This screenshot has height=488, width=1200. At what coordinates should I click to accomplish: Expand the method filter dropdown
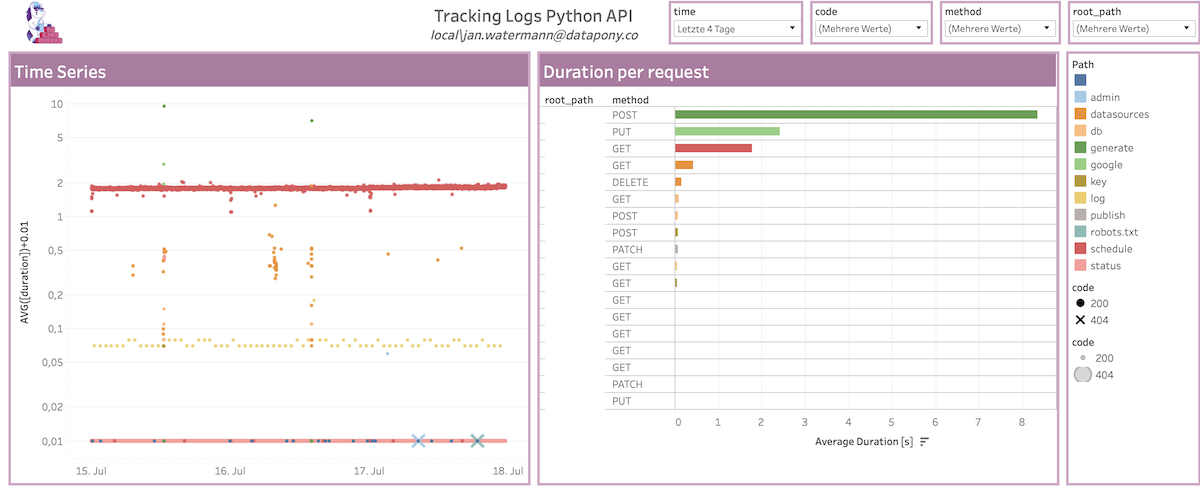point(1001,29)
